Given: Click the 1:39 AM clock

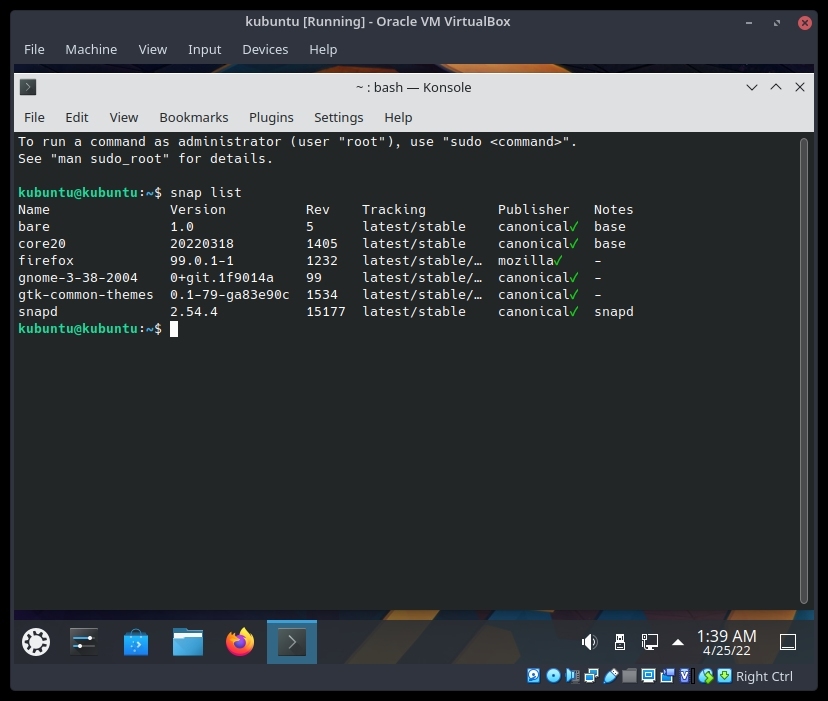Looking at the screenshot, I should pyautogui.click(x=727, y=636).
